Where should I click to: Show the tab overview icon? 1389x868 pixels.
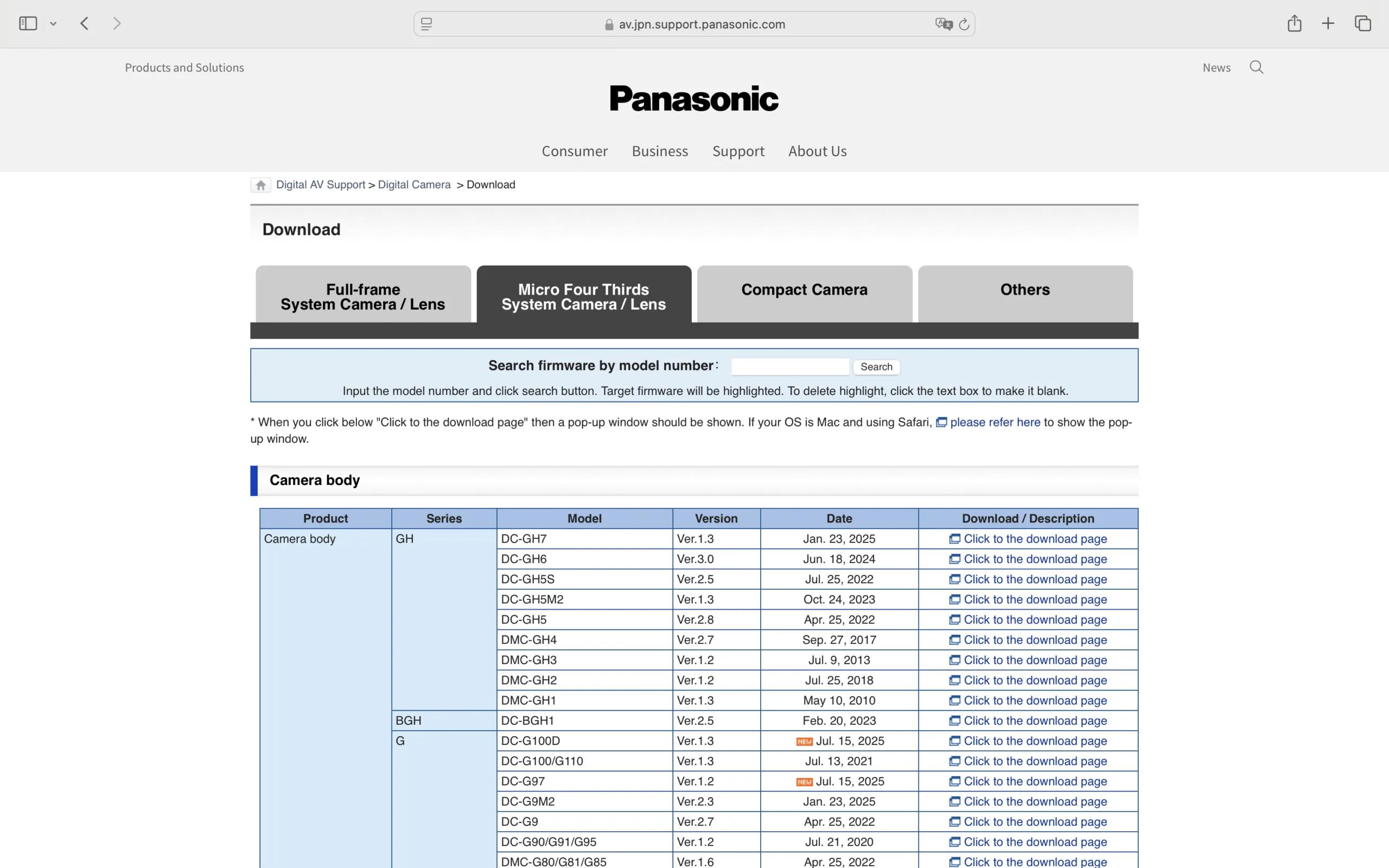[x=1362, y=23]
